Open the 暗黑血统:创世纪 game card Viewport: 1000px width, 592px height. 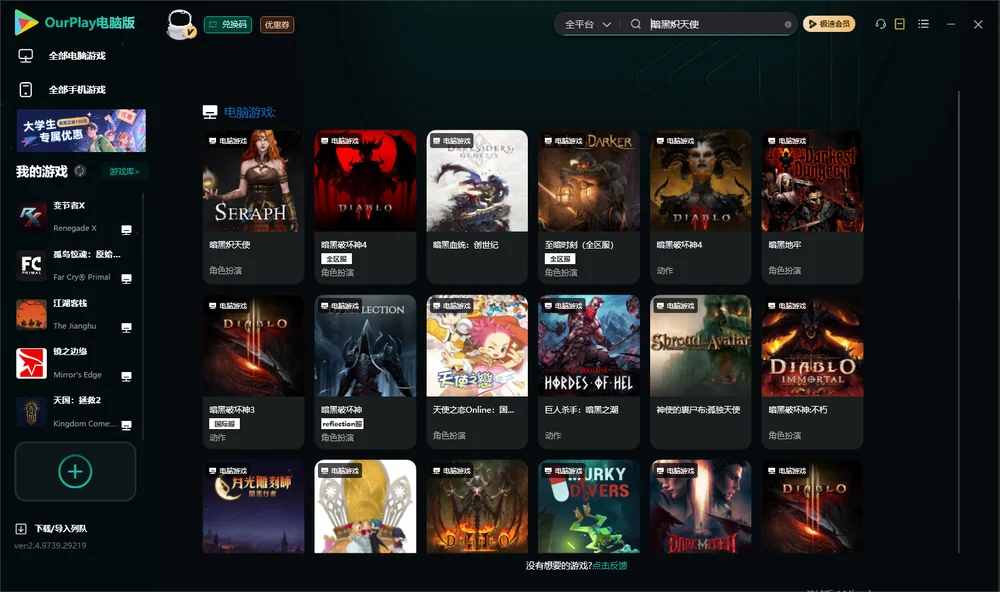coord(477,207)
